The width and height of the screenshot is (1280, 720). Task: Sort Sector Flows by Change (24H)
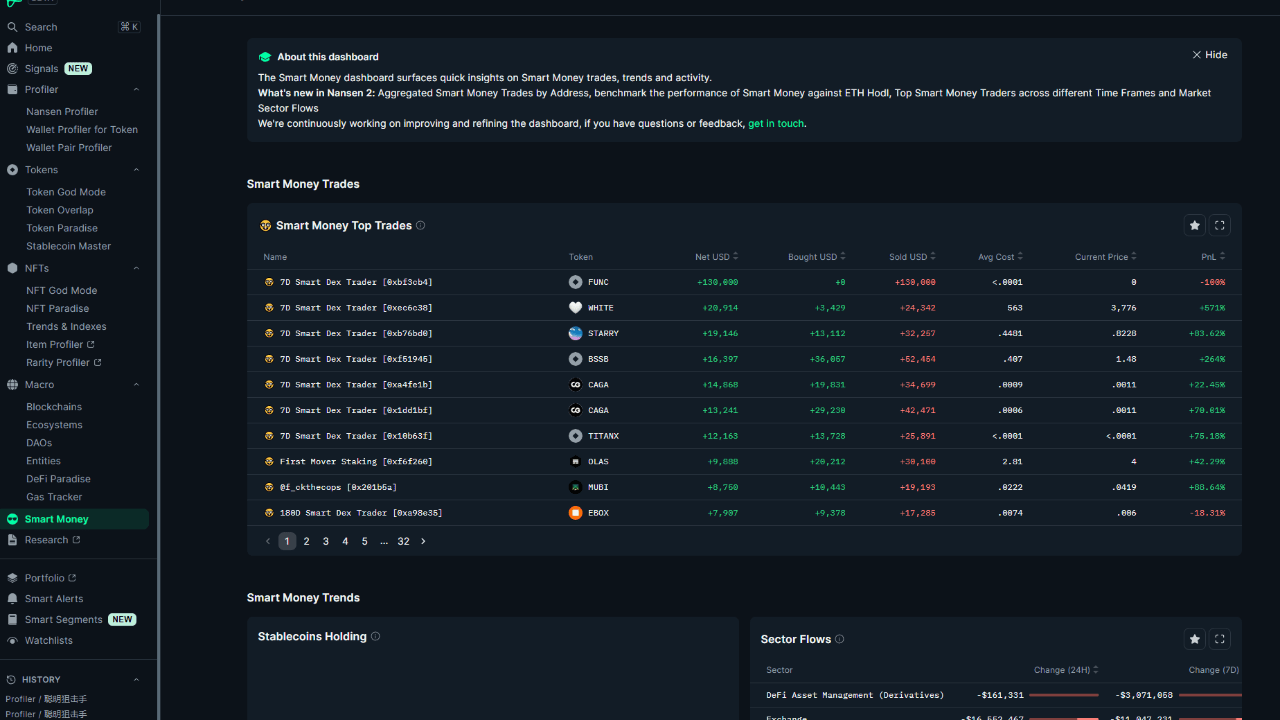[1066, 670]
